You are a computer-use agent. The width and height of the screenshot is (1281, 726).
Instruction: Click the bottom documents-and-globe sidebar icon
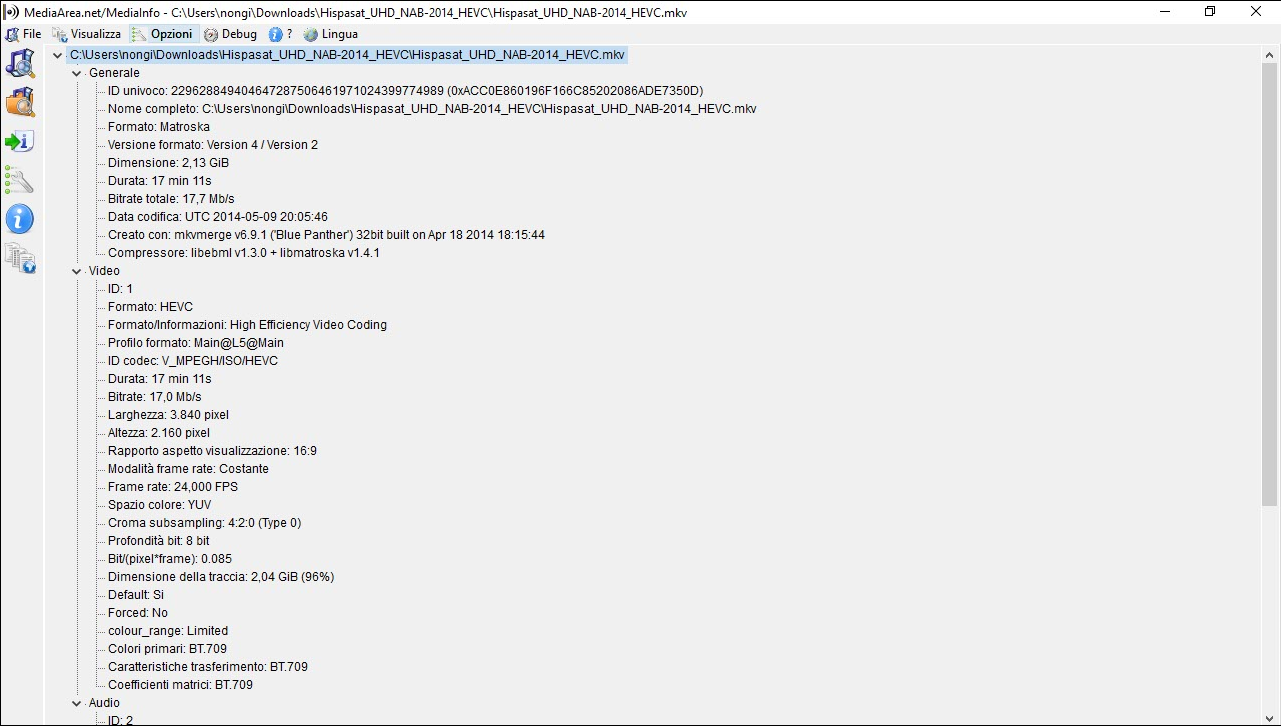pyautogui.click(x=20, y=258)
